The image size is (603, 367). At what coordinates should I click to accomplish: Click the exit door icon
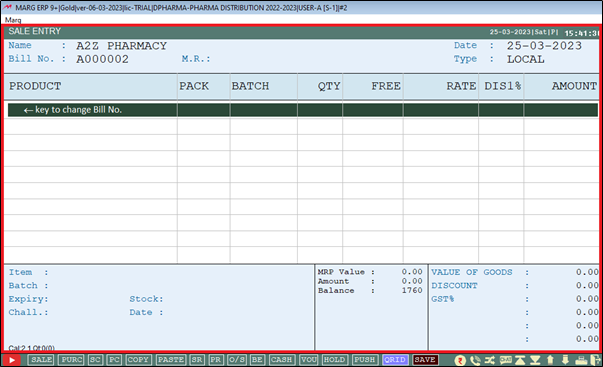click(x=596, y=360)
